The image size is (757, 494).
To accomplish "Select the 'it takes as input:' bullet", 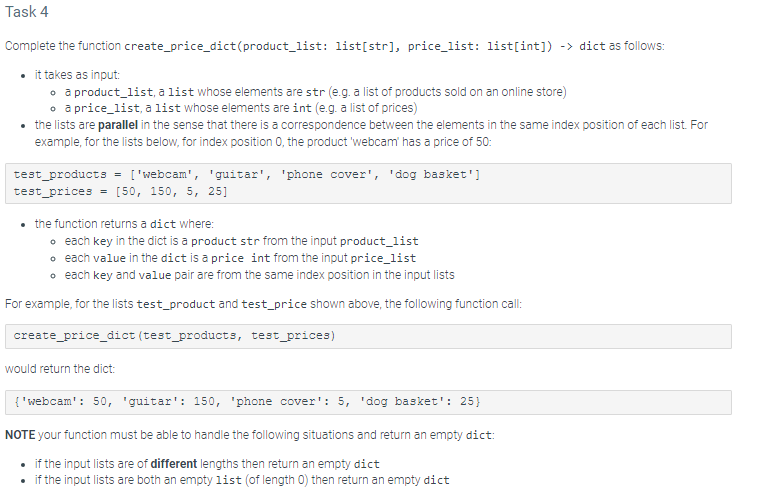I will coord(77,75).
